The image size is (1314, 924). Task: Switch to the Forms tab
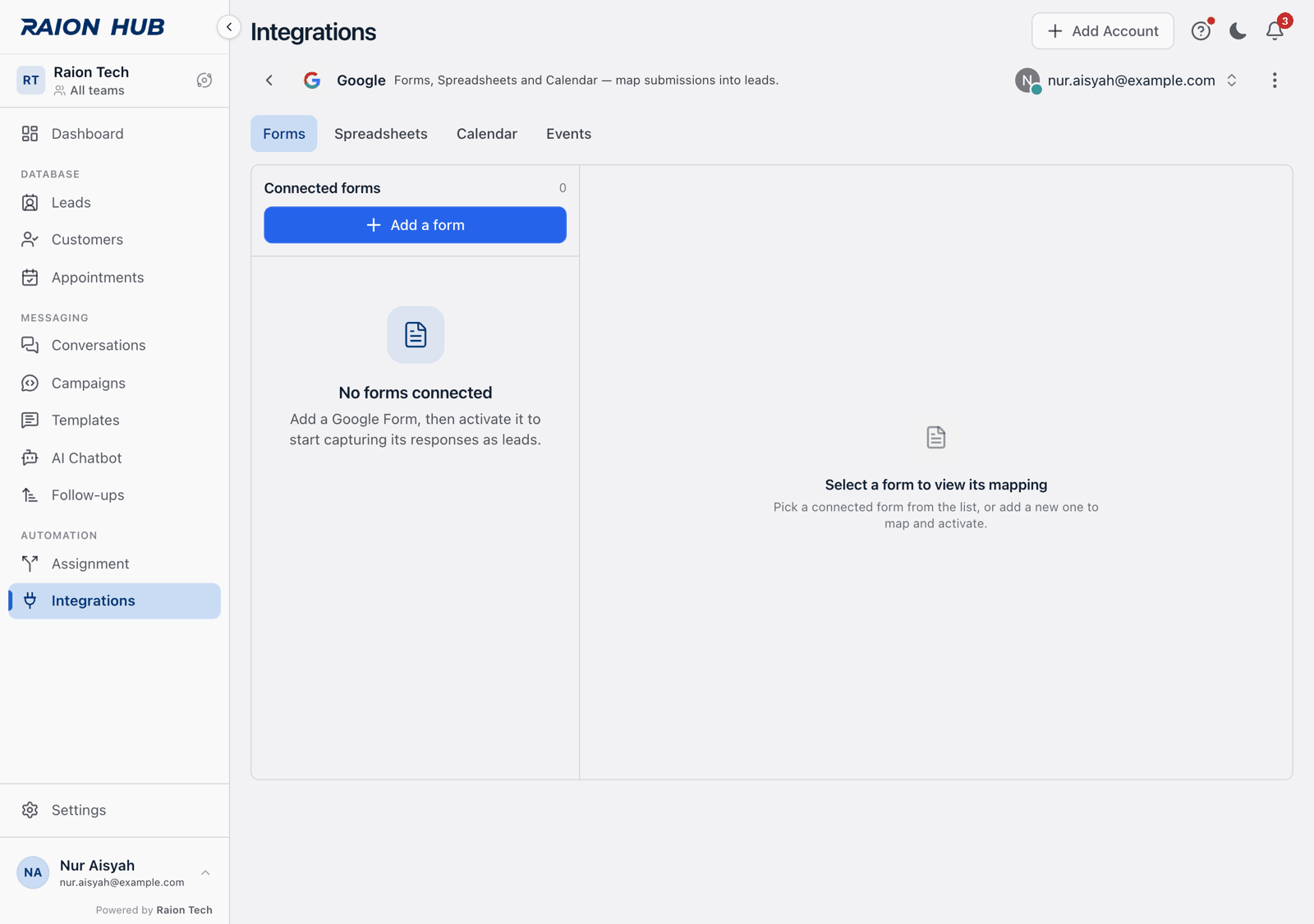pos(284,134)
